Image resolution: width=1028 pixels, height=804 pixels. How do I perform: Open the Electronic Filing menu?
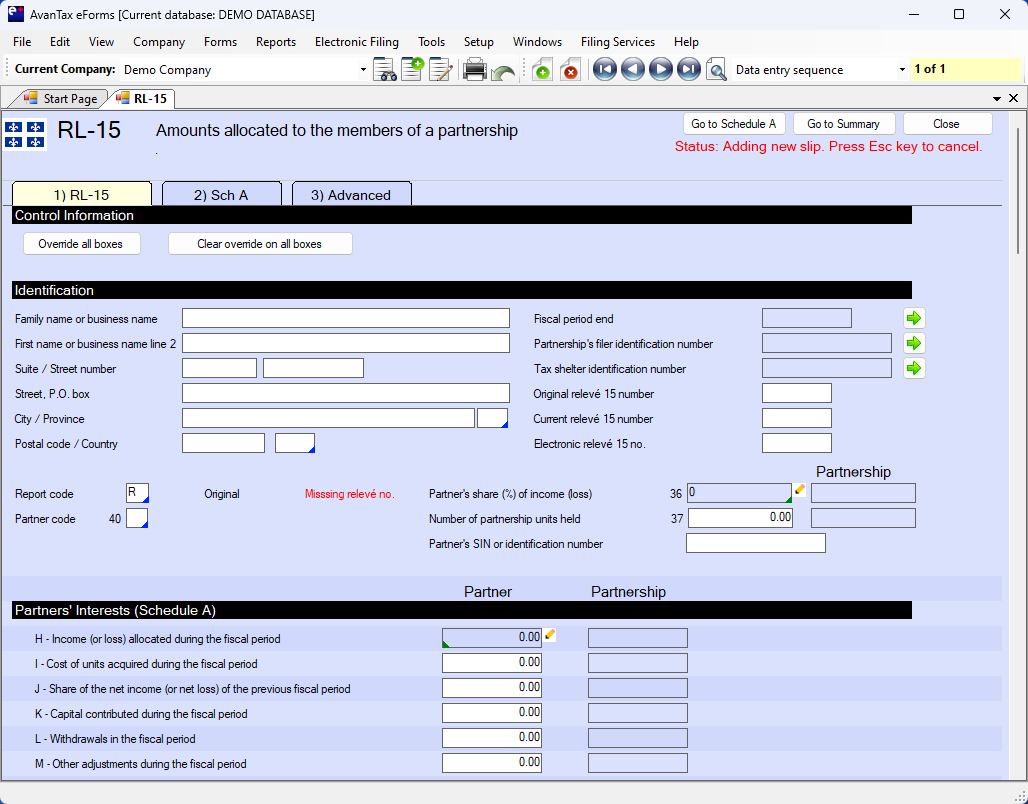(x=356, y=42)
